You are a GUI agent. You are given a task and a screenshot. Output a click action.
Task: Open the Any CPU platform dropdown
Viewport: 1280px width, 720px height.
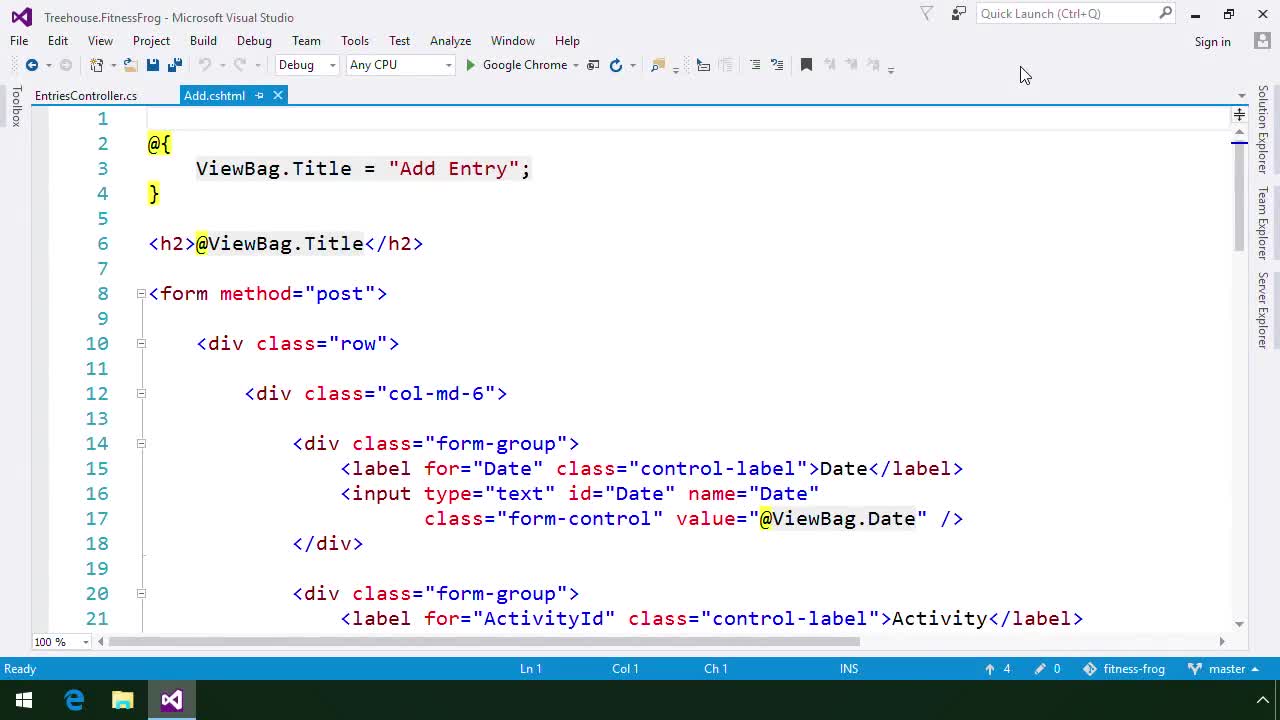(447, 65)
